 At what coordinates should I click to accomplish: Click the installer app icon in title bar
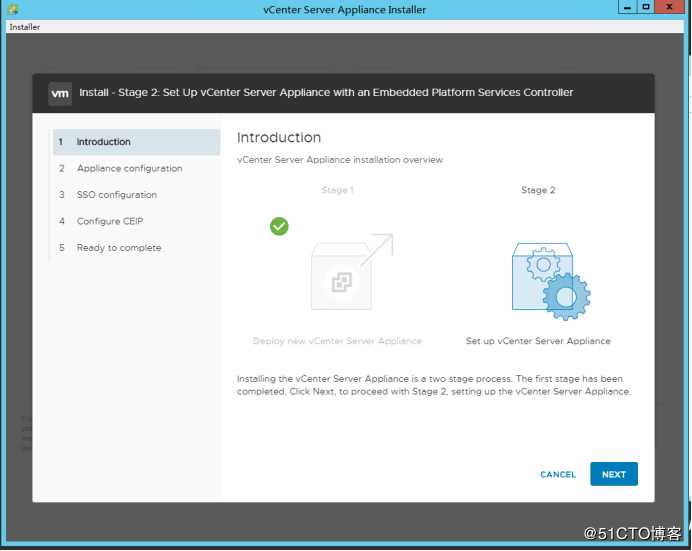click(x=13, y=9)
